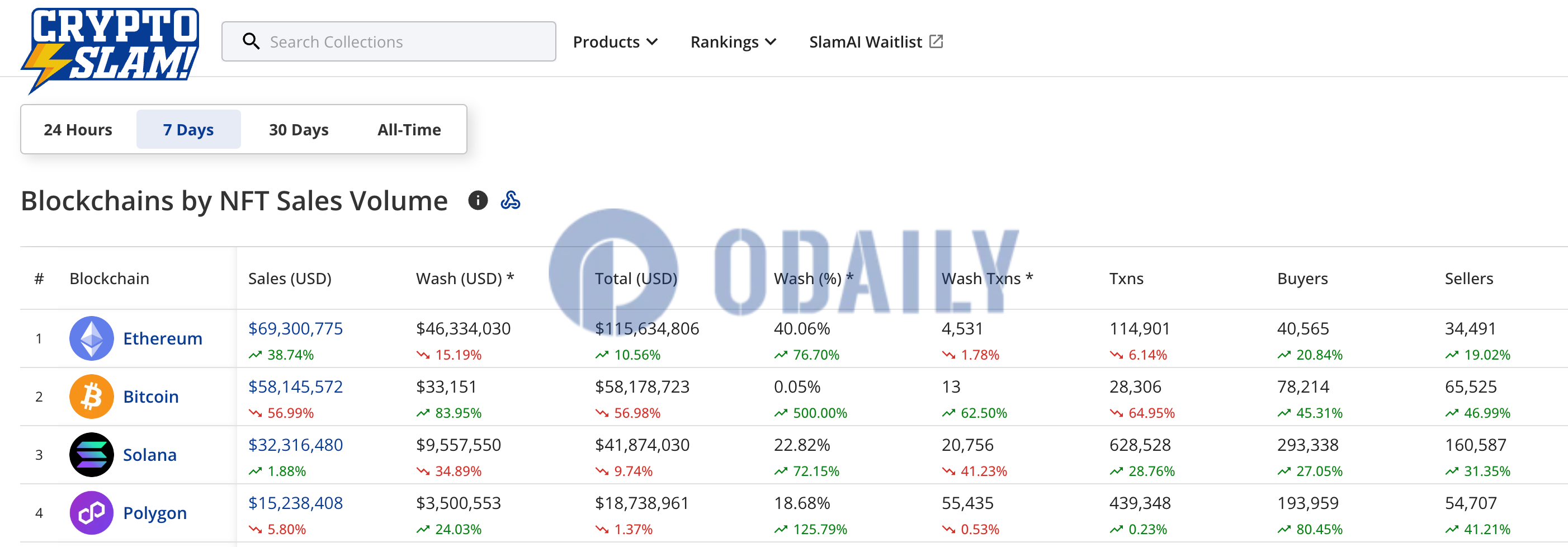Switch to the All-Time tab
This screenshot has height=547, width=1568.
click(x=409, y=130)
